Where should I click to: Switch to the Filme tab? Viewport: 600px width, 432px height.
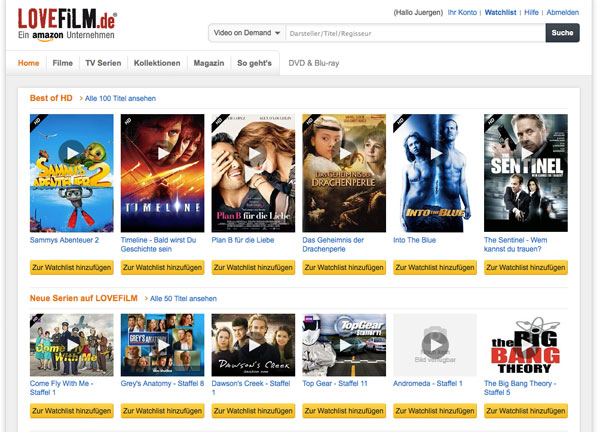click(62, 63)
